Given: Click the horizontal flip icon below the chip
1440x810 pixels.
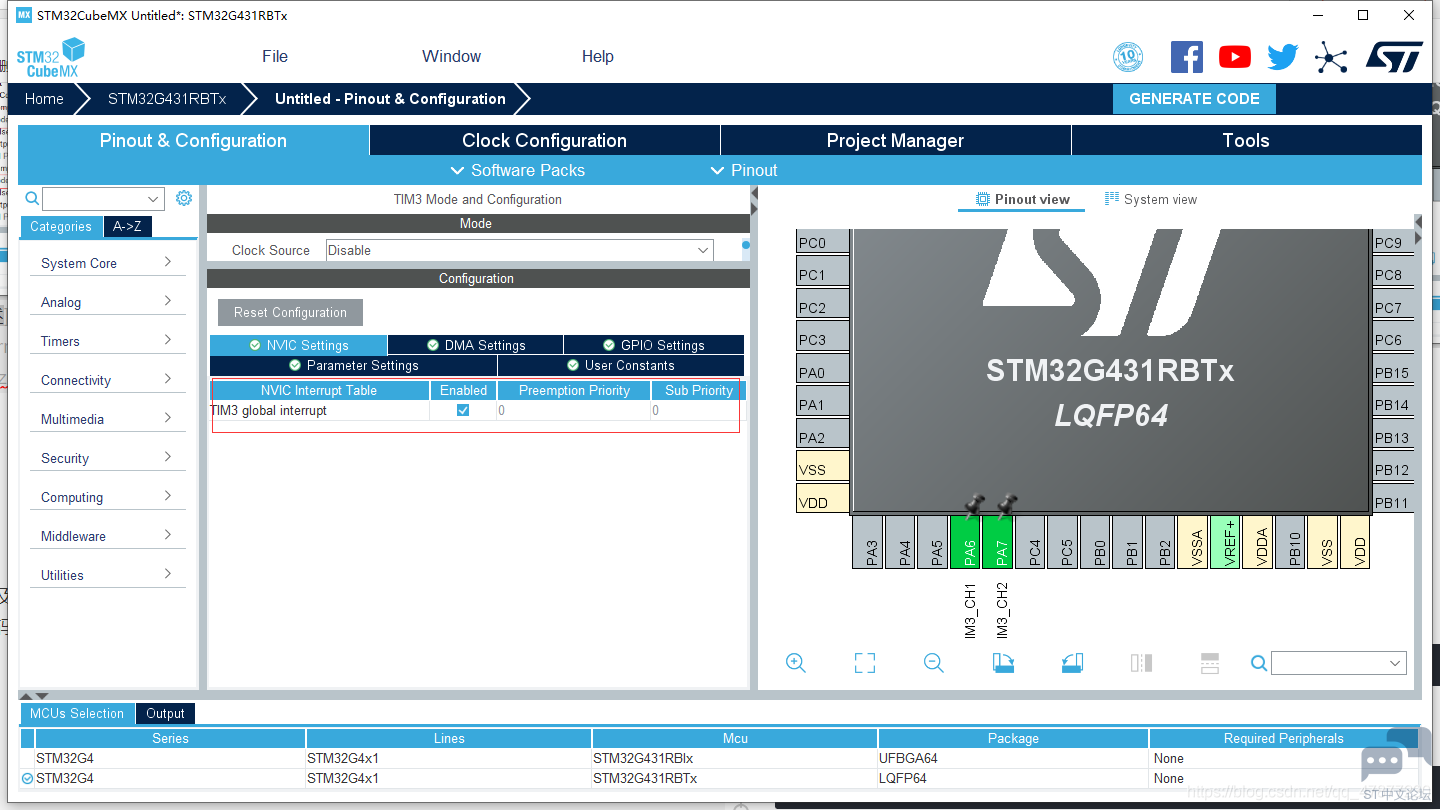Looking at the screenshot, I should pos(1141,663).
